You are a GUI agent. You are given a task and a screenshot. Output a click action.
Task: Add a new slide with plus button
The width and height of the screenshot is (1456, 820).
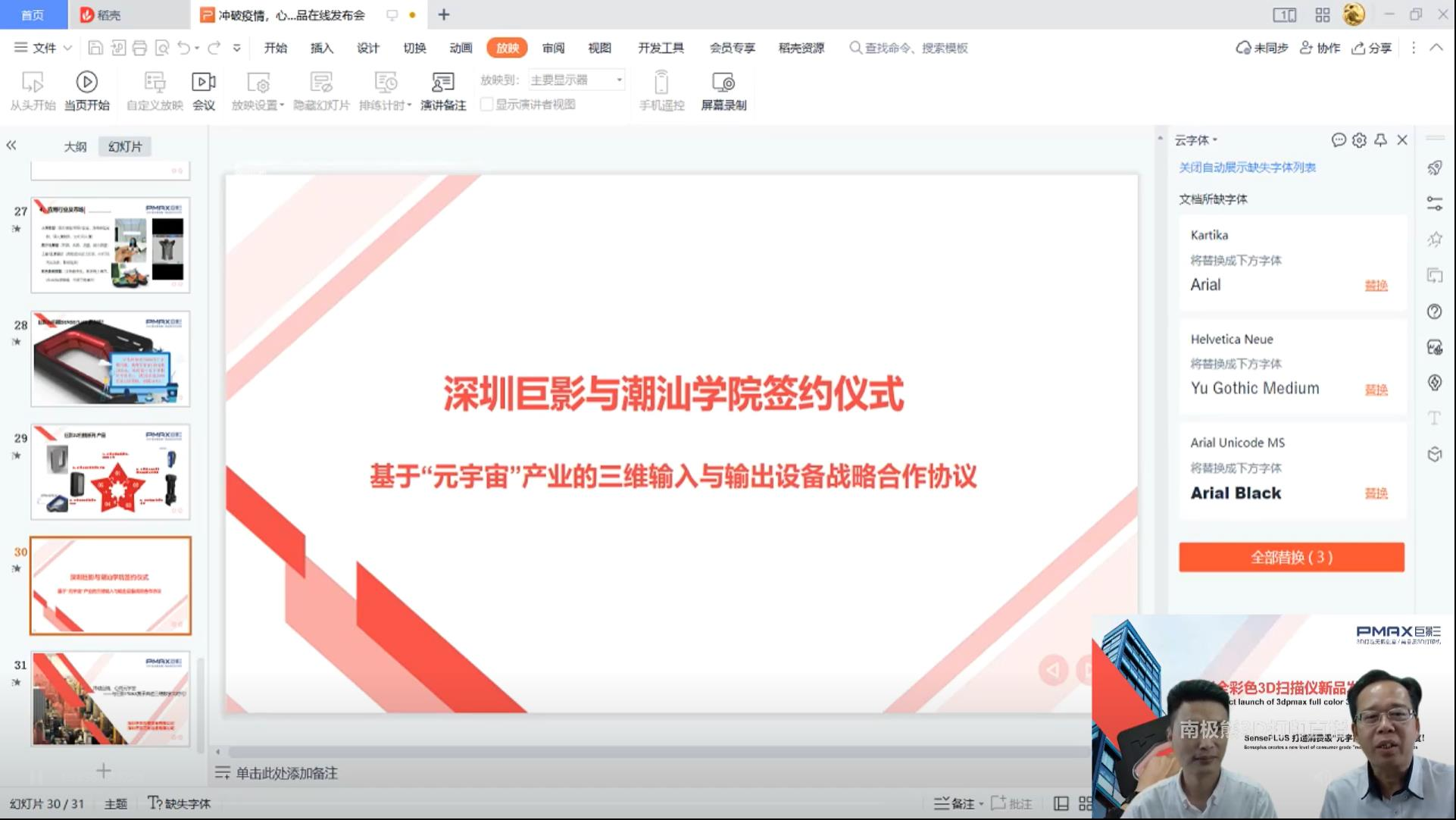[104, 771]
